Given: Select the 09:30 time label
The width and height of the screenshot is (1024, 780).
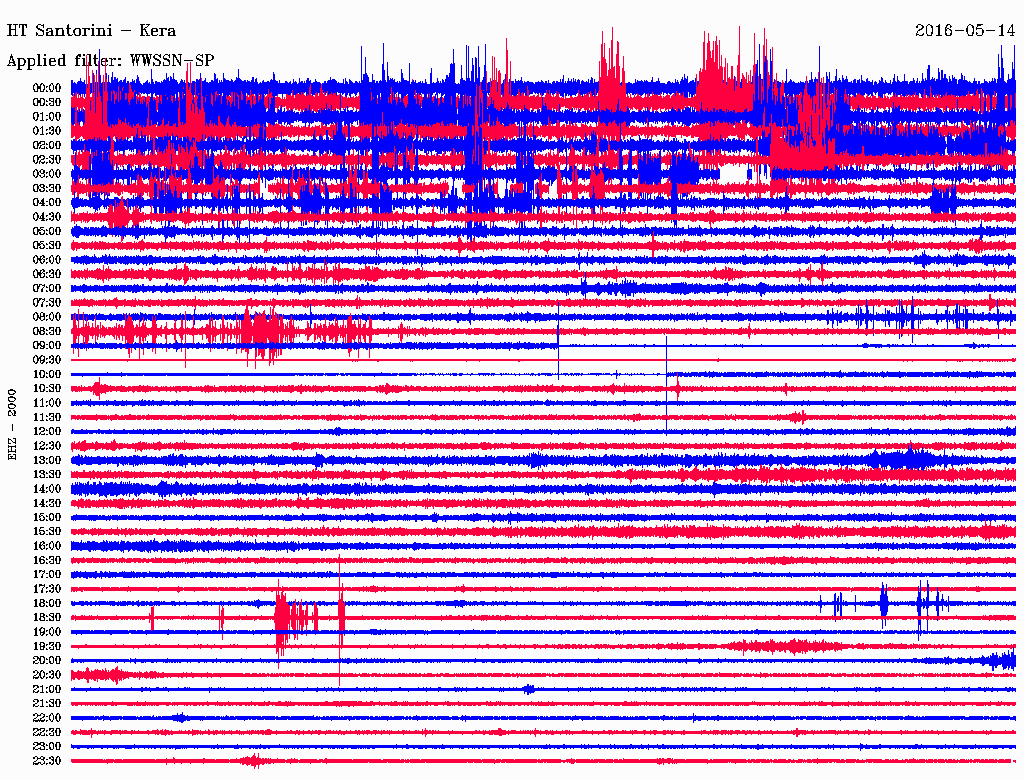Looking at the screenshot, I should 47,360.
